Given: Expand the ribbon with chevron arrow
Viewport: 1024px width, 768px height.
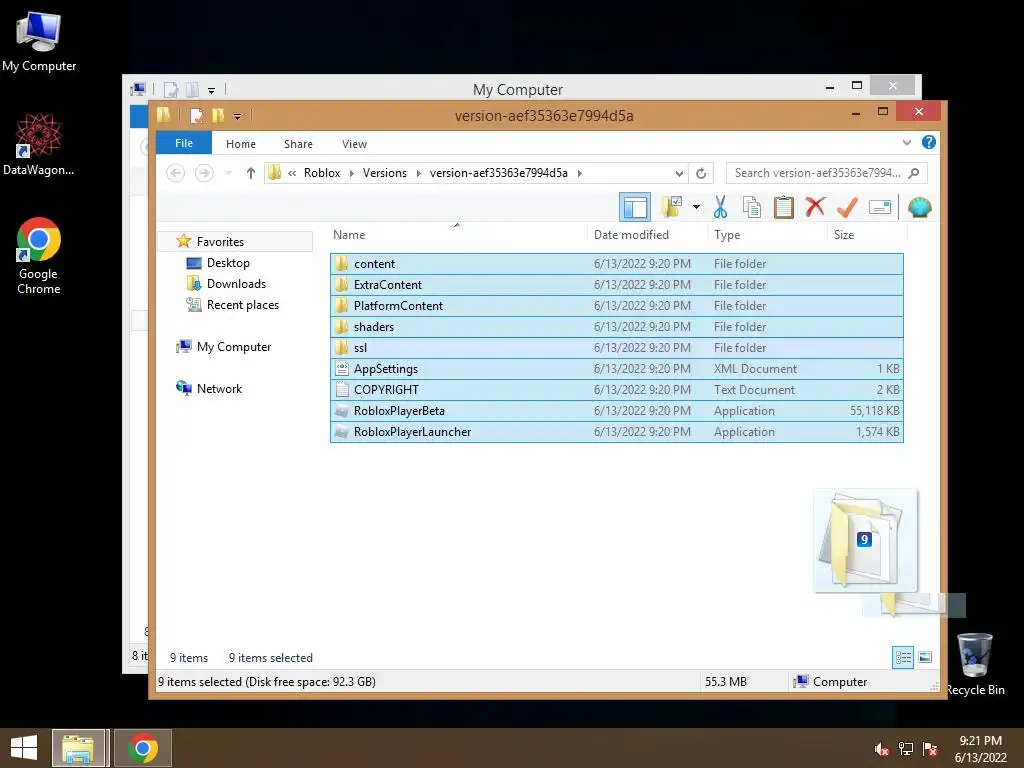Looking at the screenshot, I should (x=906, y=142).
